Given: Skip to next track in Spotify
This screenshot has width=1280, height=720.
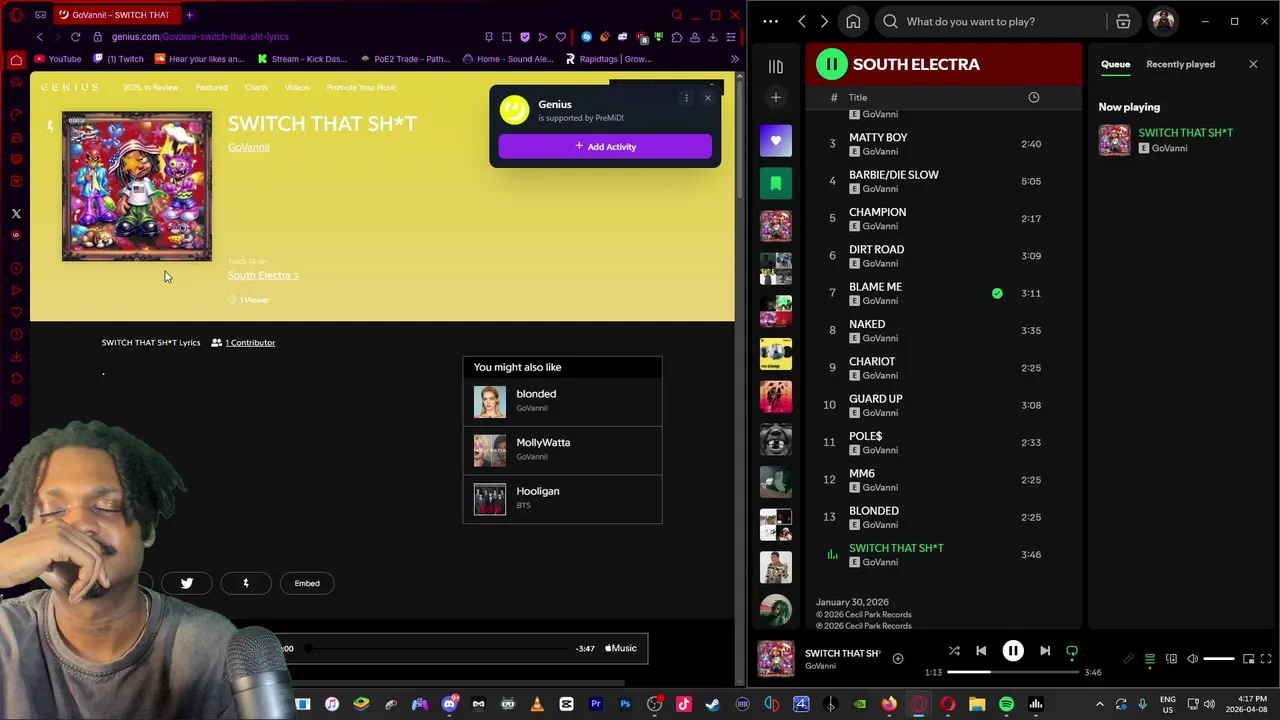Looking at the screenshot, I should click(1045, 651).
